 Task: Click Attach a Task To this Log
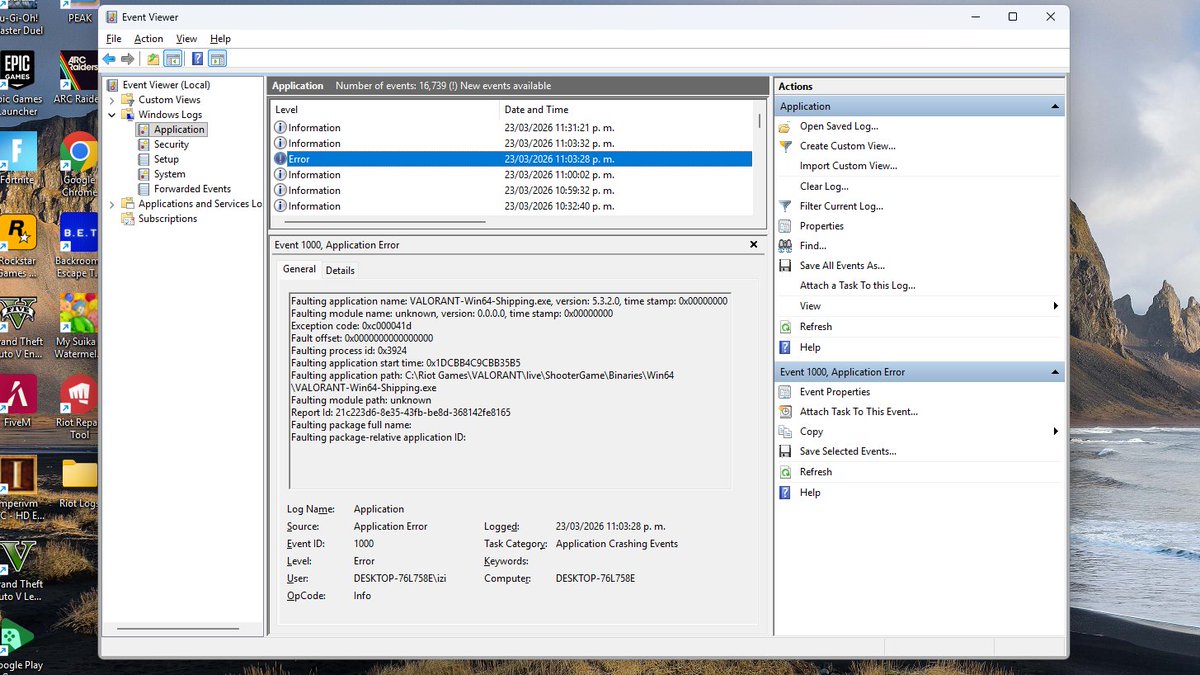point(857,285)
